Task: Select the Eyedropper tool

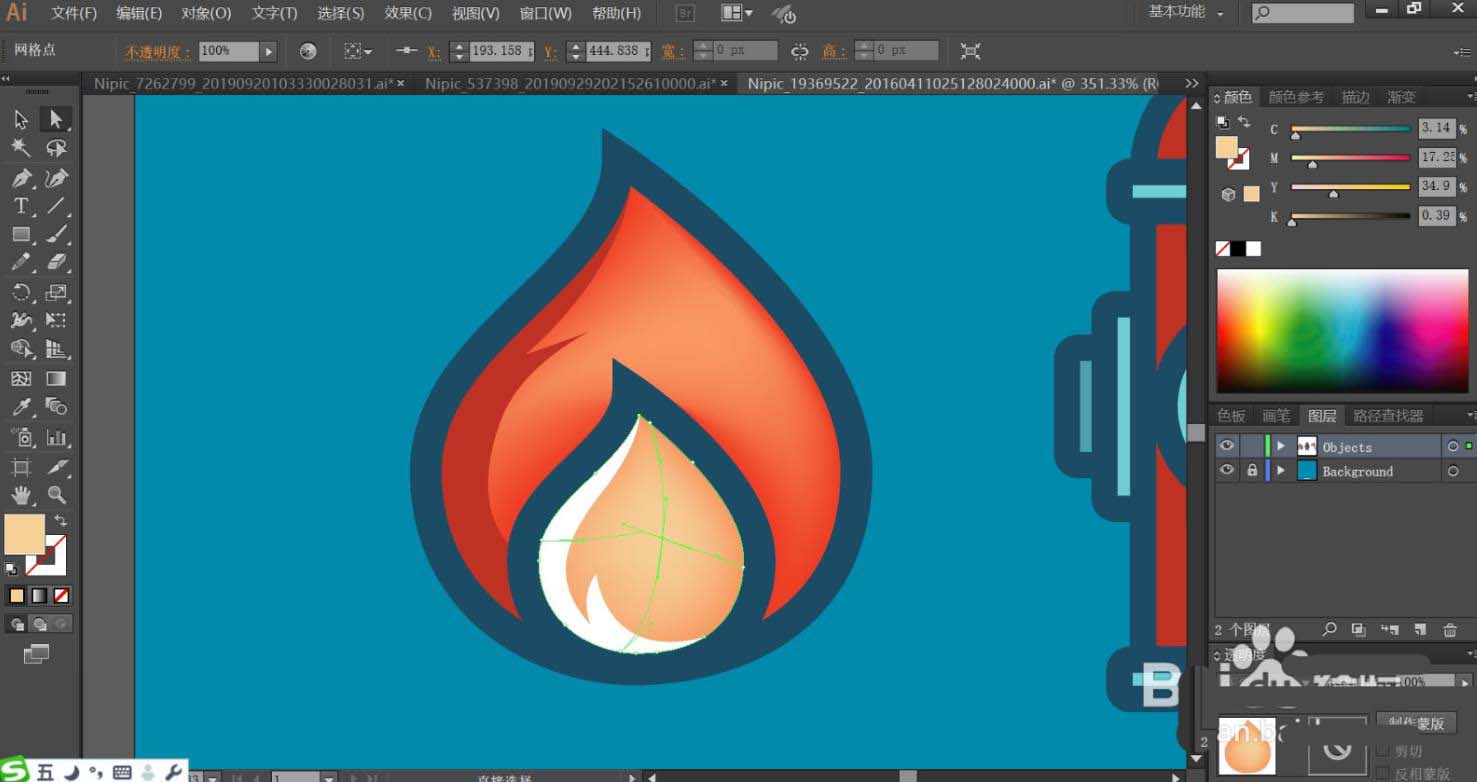Action: point(21,407)
